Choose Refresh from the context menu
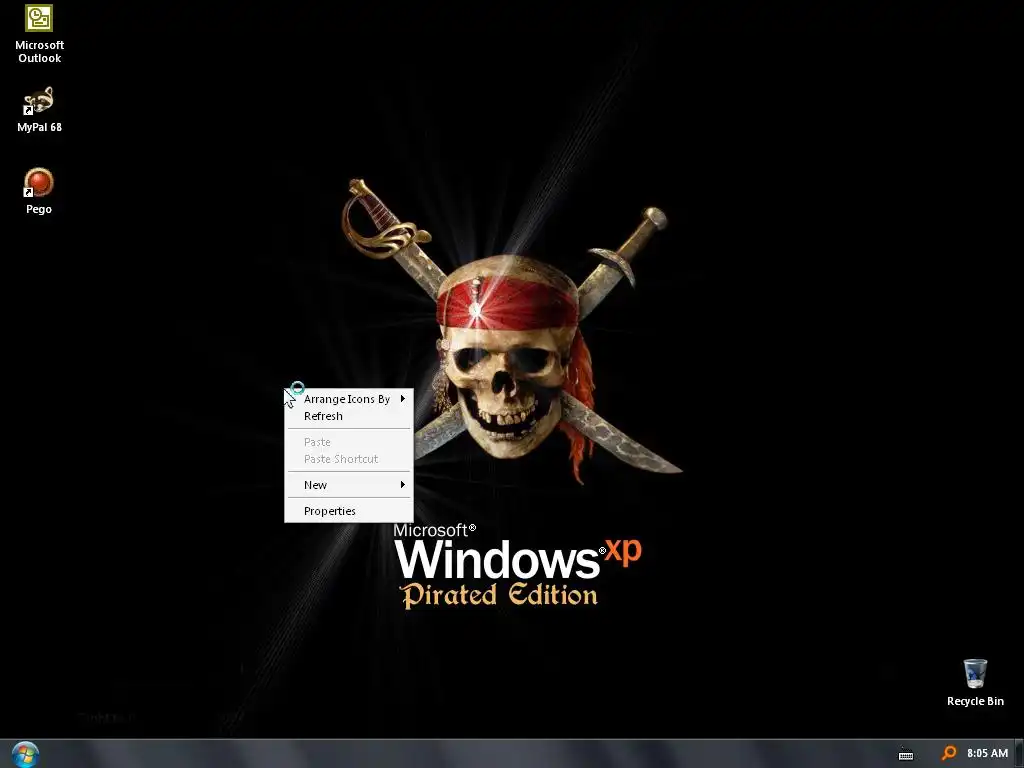1024x768 pixels. click(349, 416)
